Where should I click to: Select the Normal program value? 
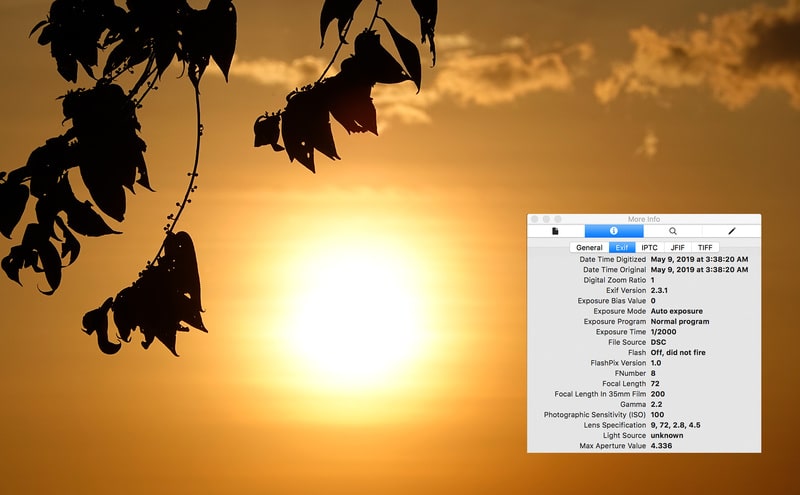[680, 321]
